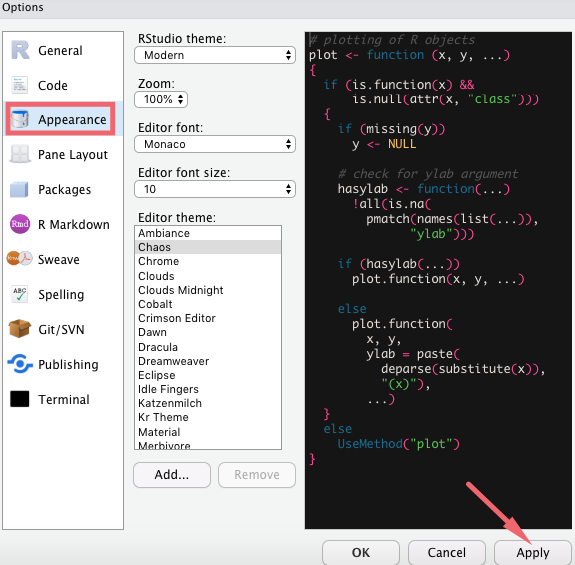Click the Pane Layout grid icon

point(19,154)
